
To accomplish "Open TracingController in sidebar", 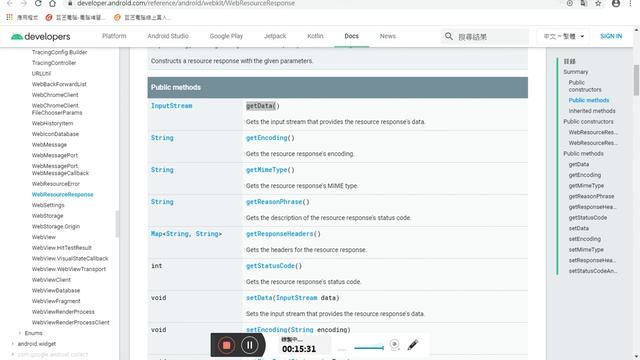I will point(54,63).
